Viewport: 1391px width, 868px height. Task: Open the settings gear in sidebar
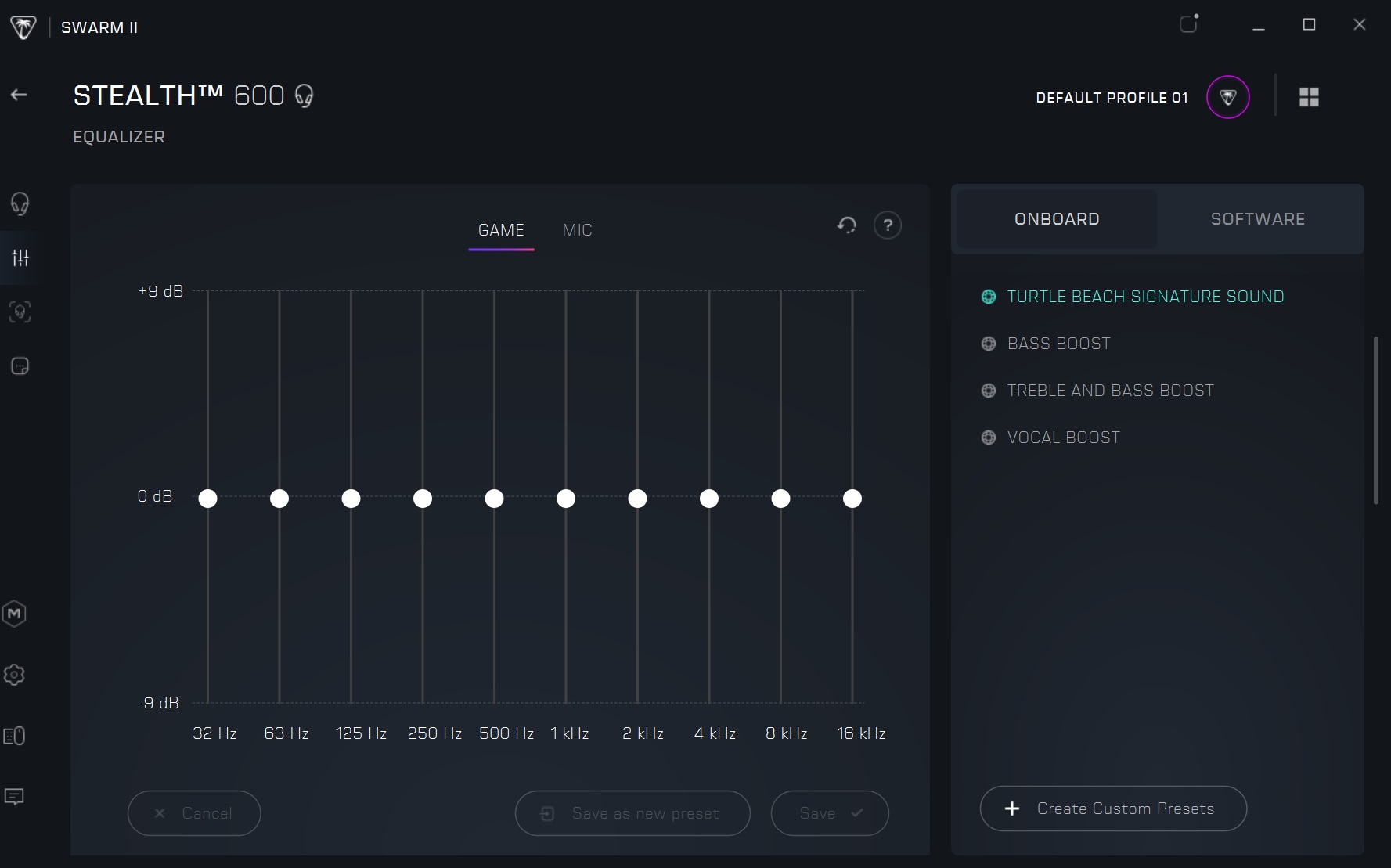(x=14, y=675)
